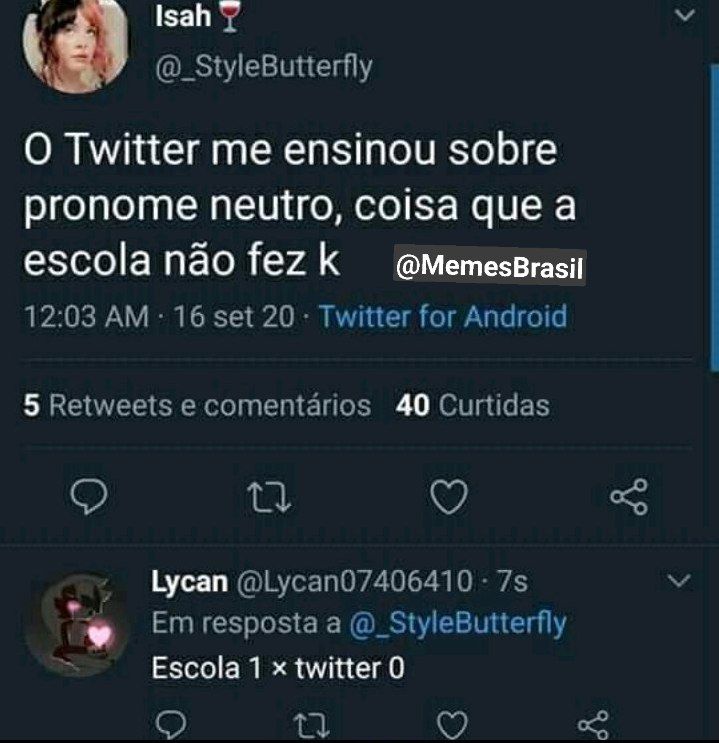Reply to Isah's main tweet
The image size is (719, 743).
89,496
